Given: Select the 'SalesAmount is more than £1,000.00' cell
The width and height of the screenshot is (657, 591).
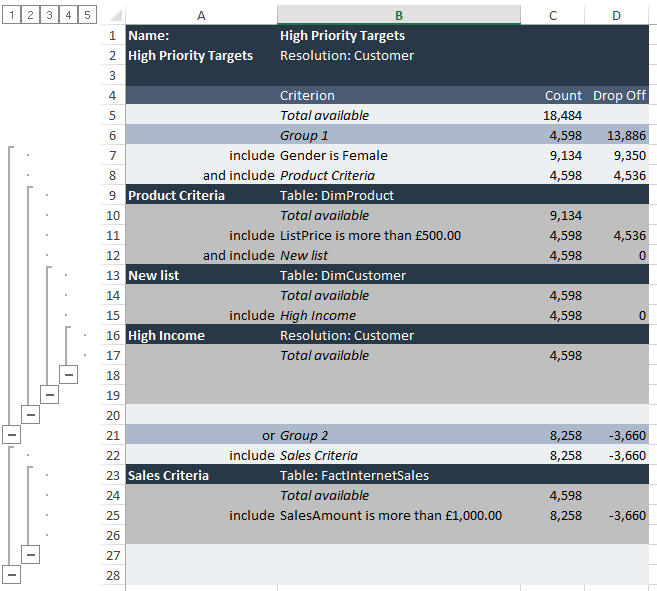Looking at the screenshot, I should (x=391, y=515).
